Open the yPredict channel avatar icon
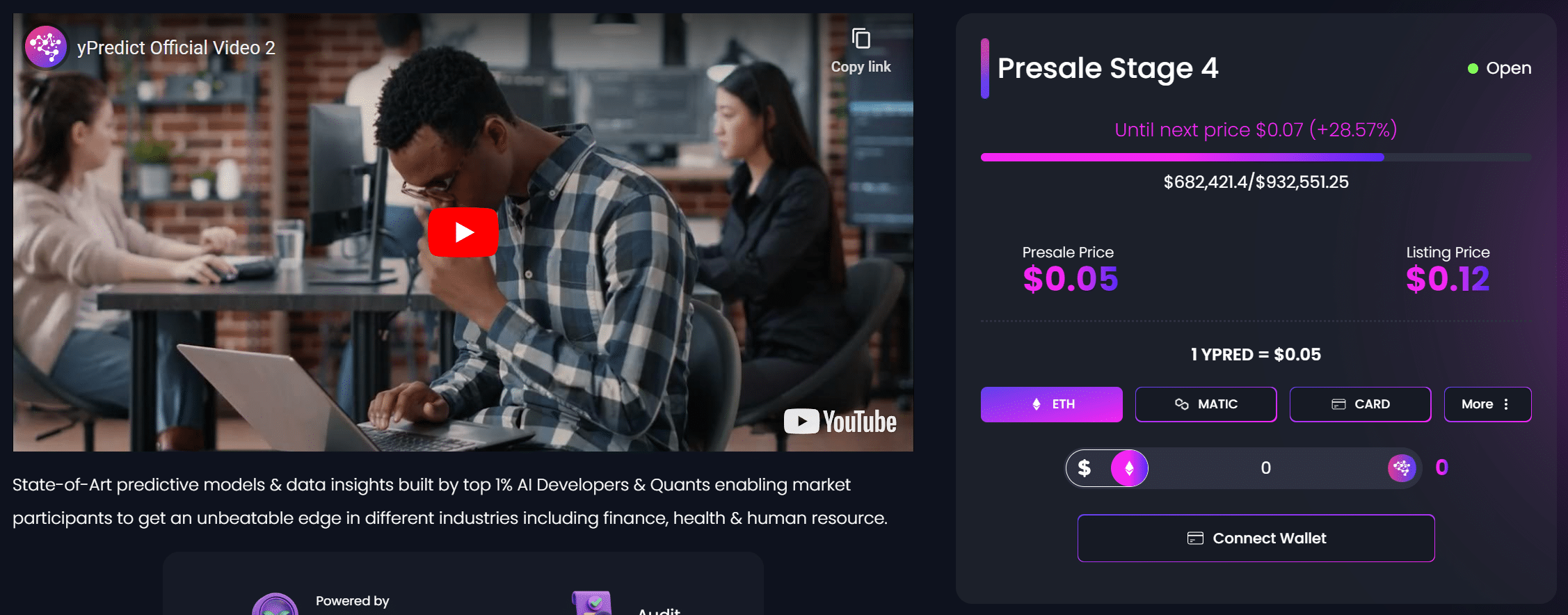This screenshot has height=615, width=1568. [46, 47]
